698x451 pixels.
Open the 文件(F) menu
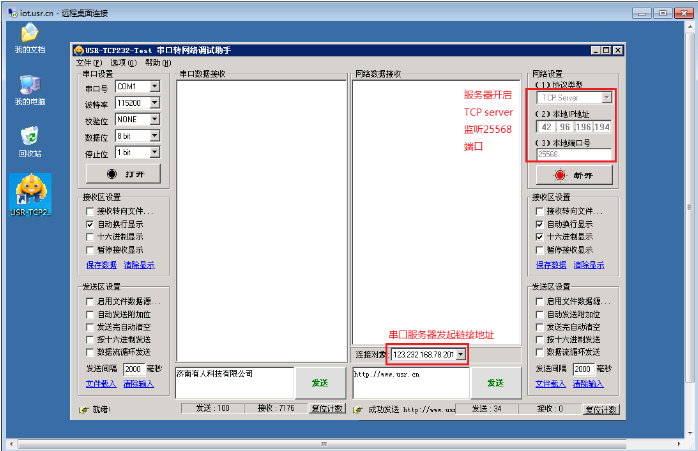pos(83,62)
